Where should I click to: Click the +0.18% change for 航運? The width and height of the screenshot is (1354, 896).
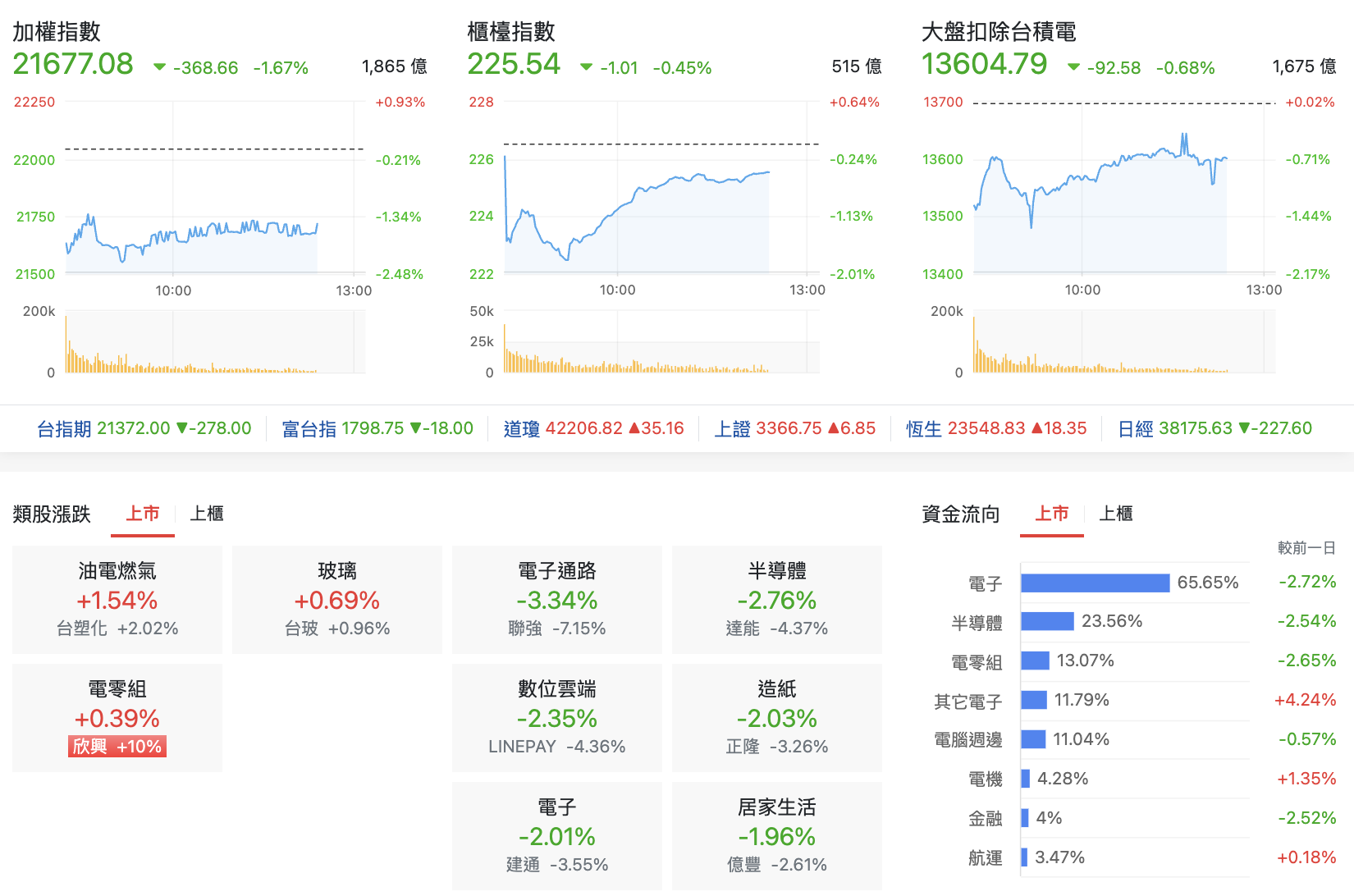[1306, 857]
